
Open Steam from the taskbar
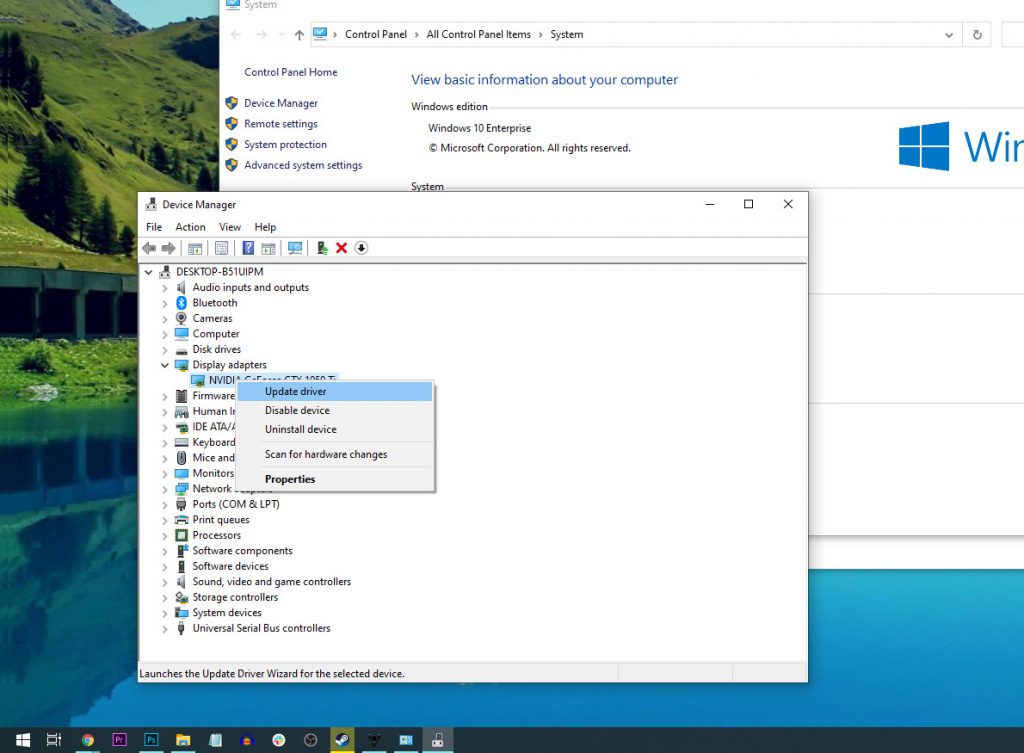tap(342, 740)
